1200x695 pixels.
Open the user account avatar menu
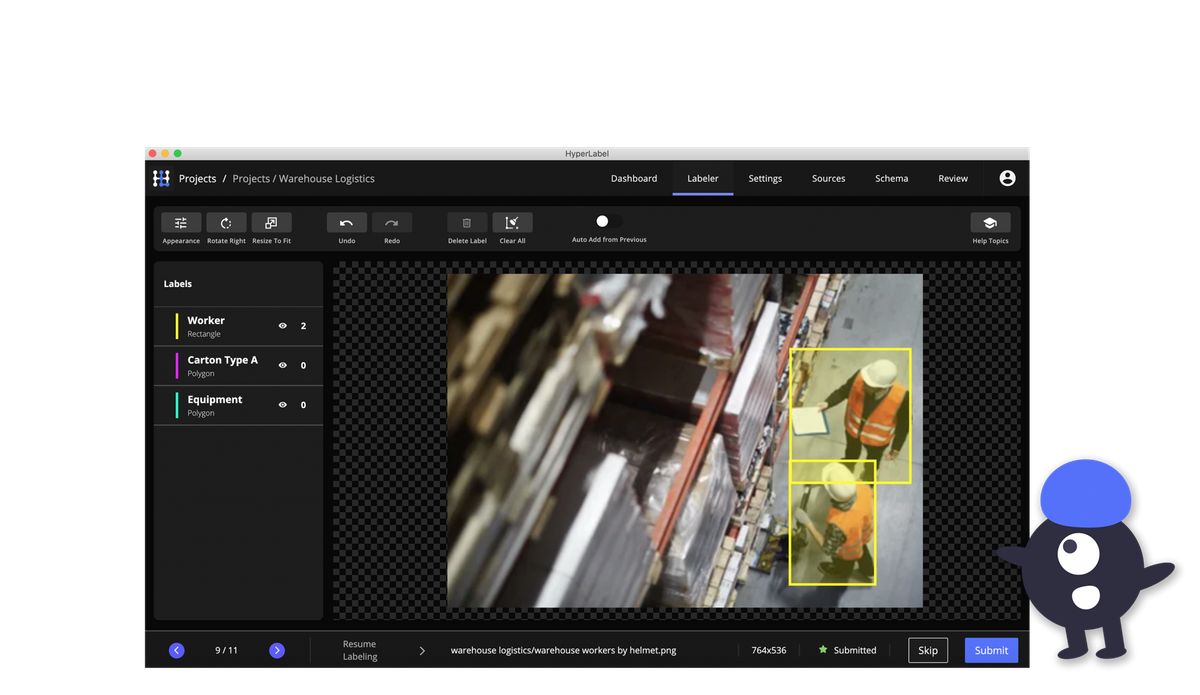(1007, 178)
